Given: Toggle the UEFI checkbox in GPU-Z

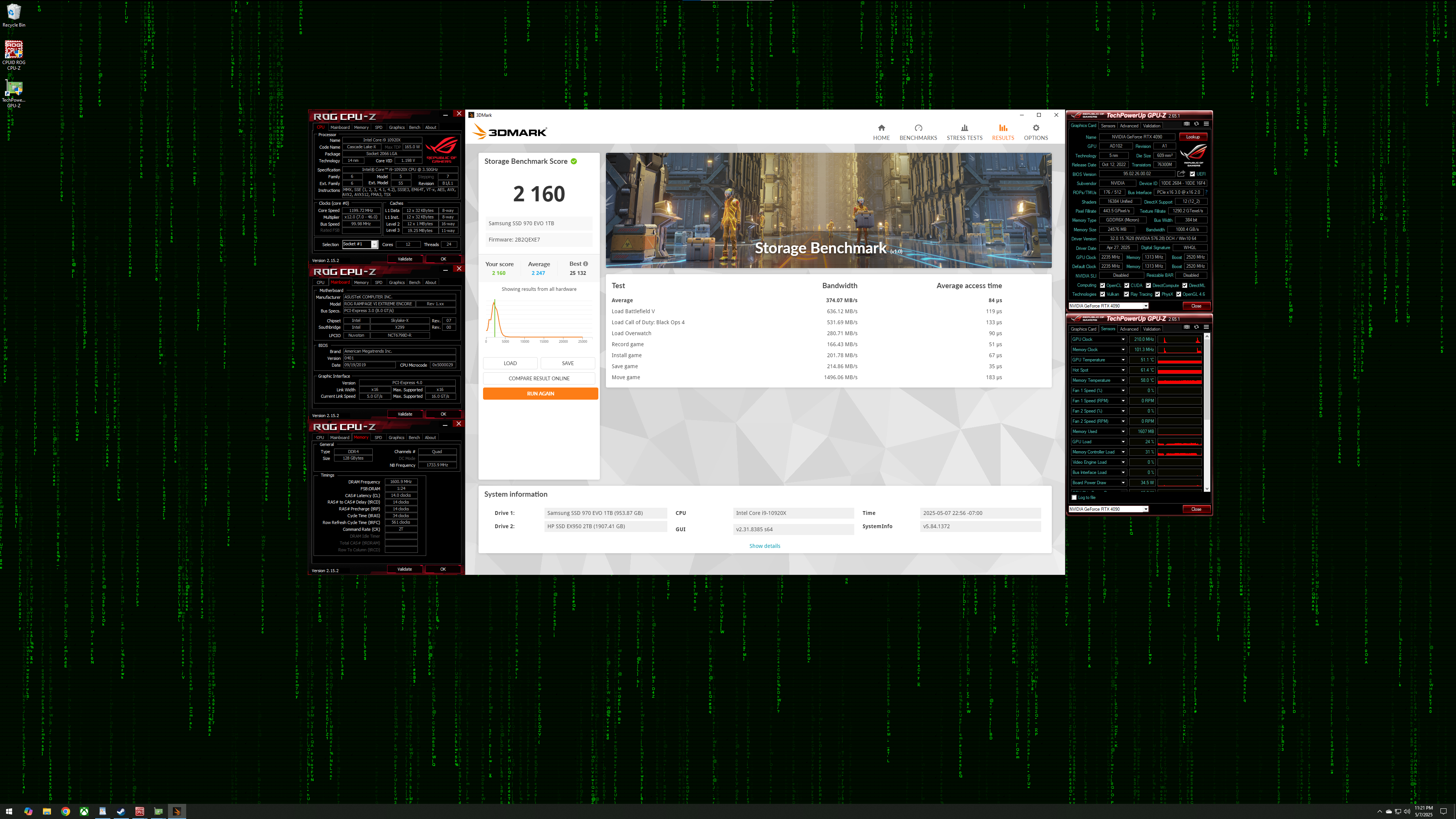Looking at the screenshot, I should click(x=1192, y=174).
